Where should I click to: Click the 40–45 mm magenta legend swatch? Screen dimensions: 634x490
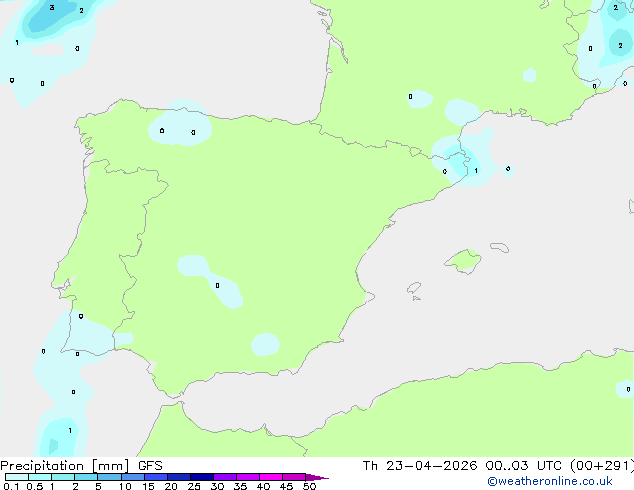click(271, 477)
